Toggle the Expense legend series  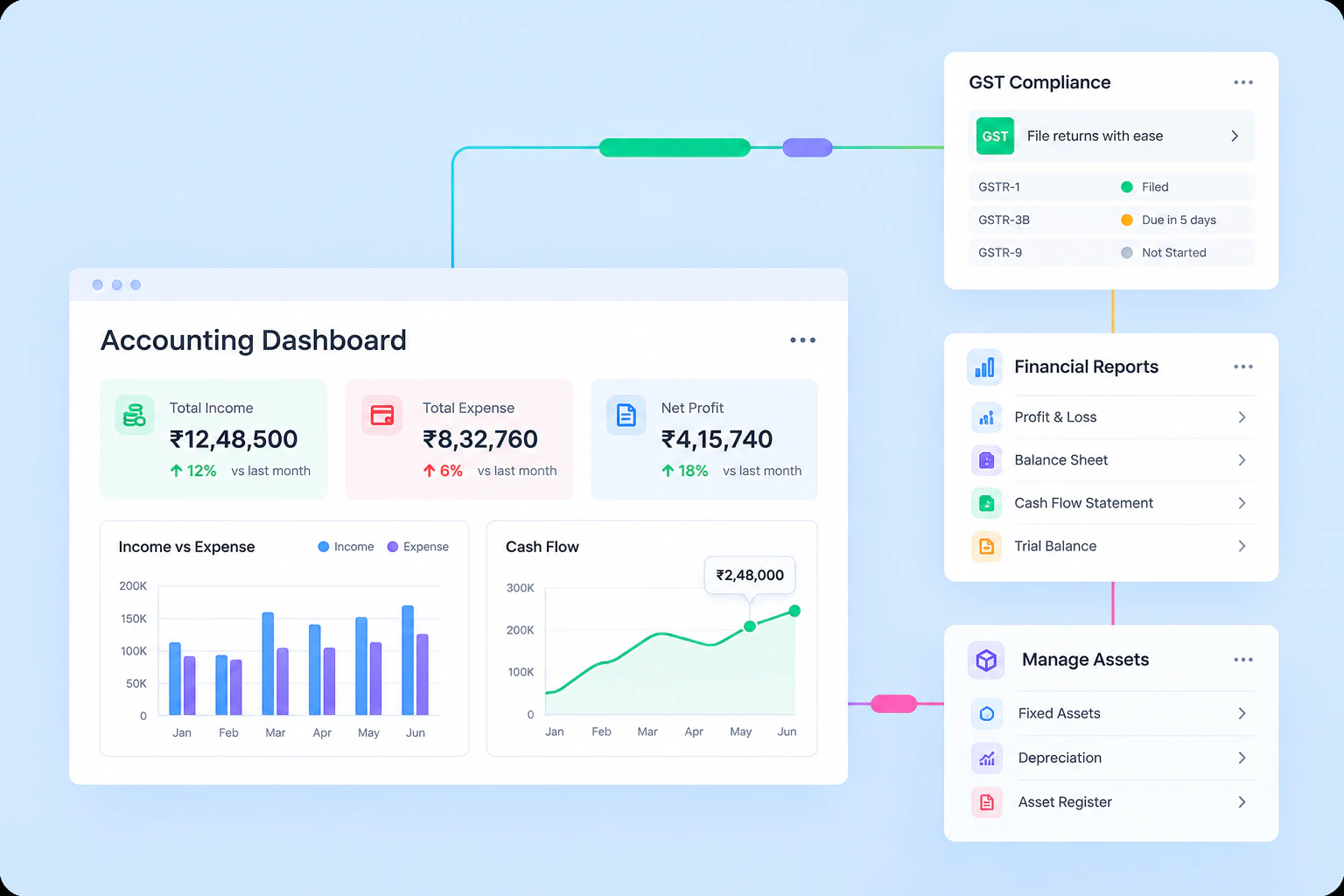(418, 547)
